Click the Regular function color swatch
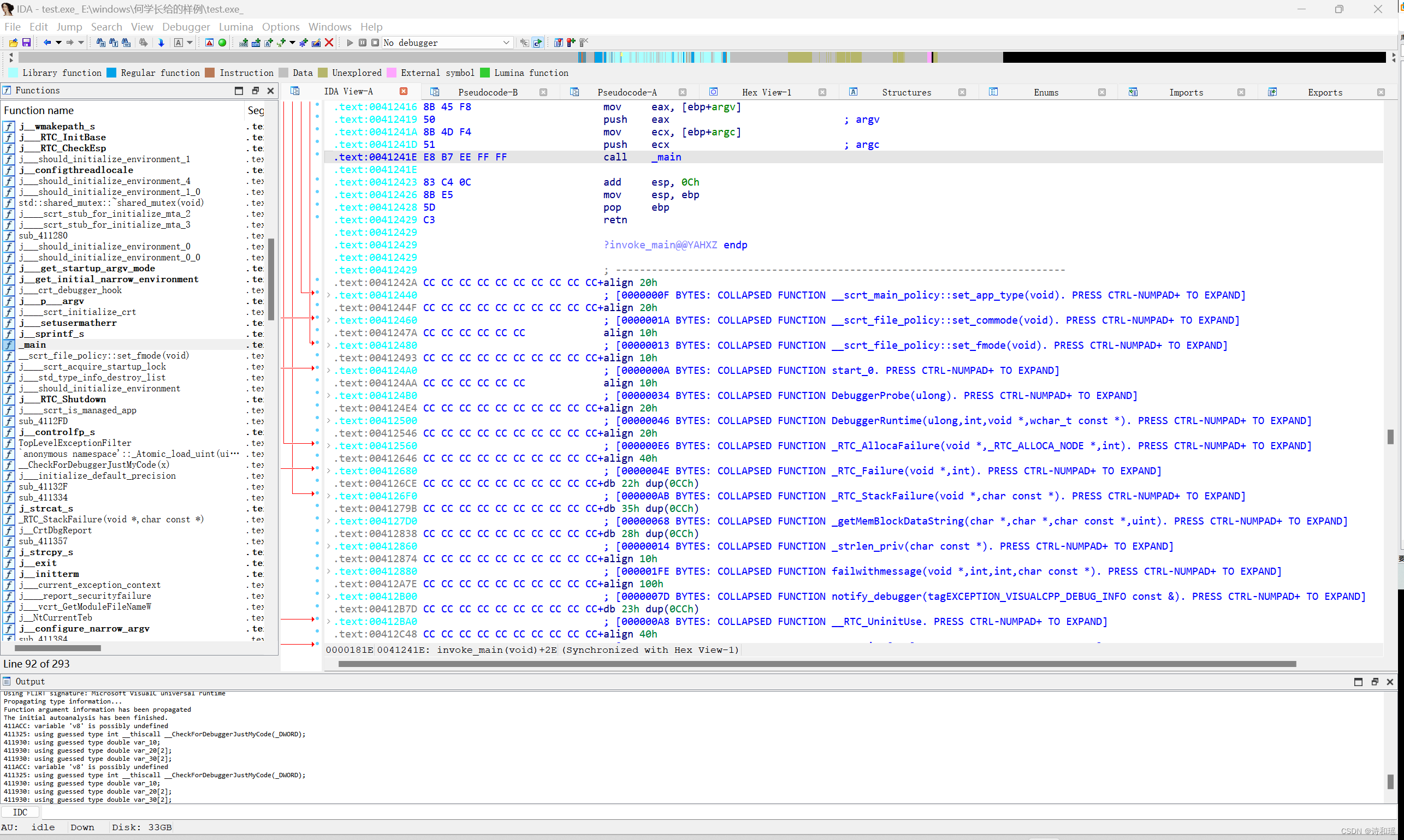Viewport: 1404px width, 840px height. pyautogui.click(x=111, y=73)
